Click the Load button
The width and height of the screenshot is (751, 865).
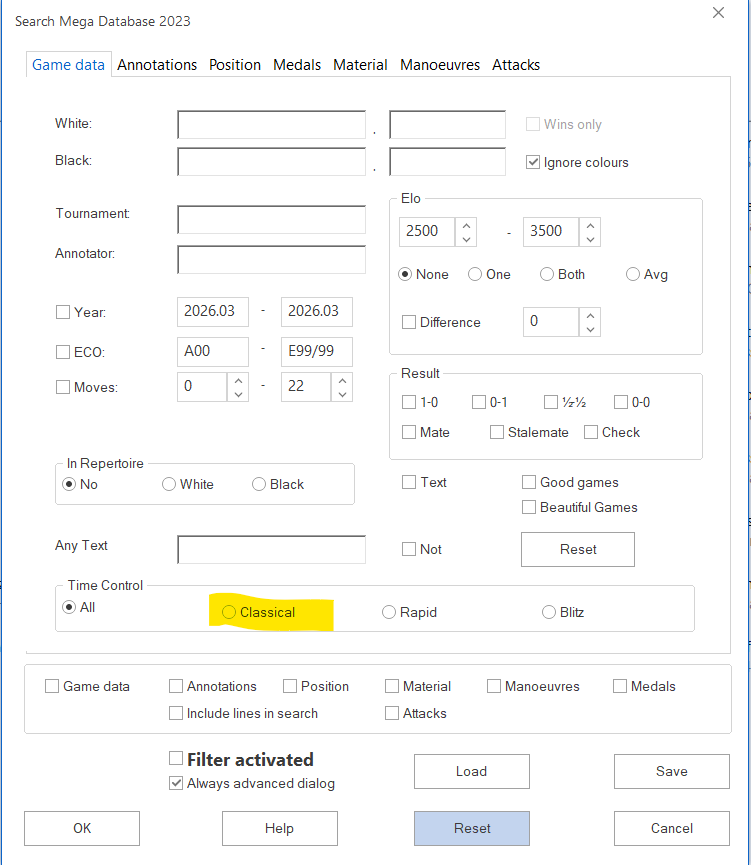pyautogui.click(x=472, y=771)
